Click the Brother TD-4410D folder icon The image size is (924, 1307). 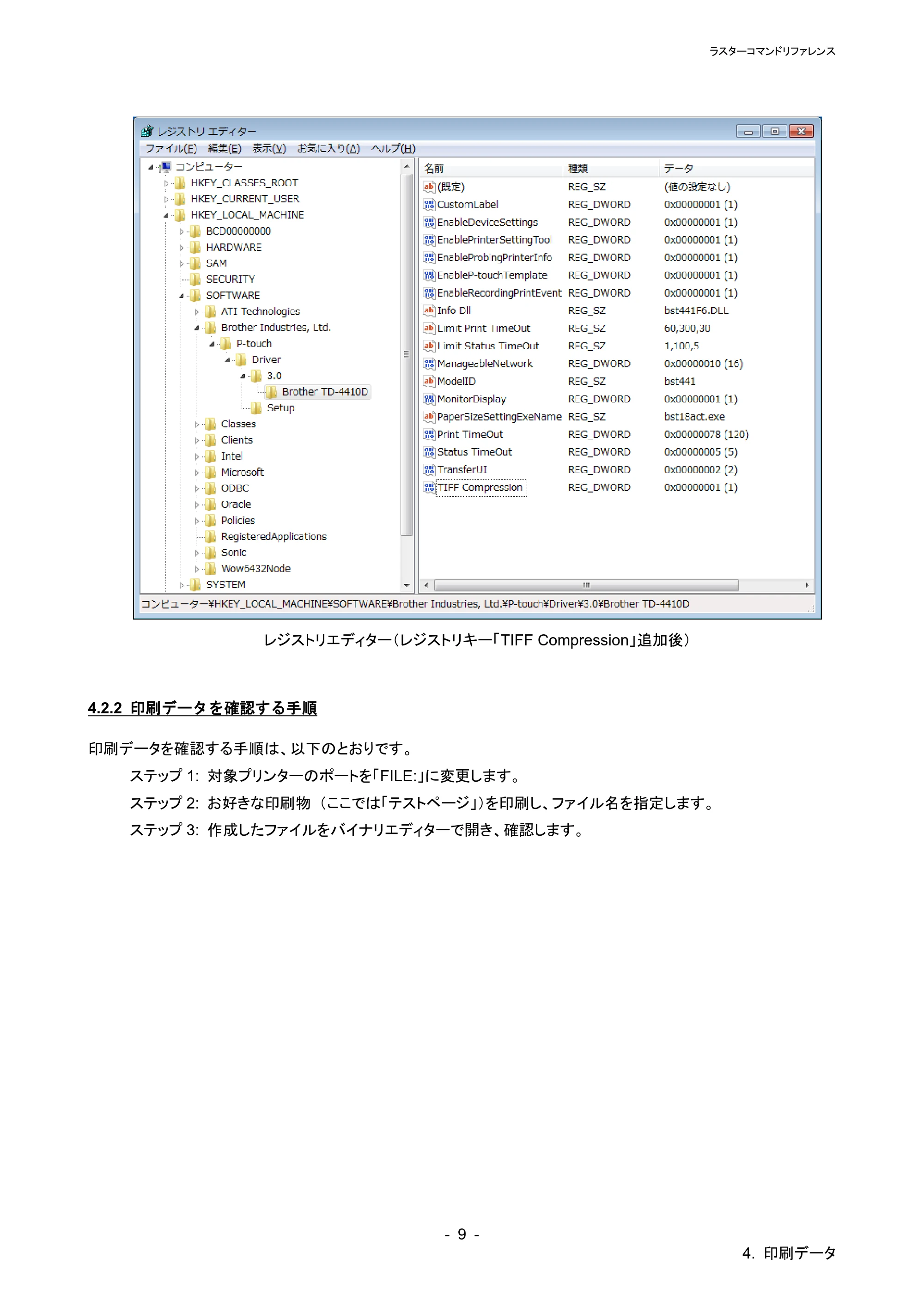point(272,392)
